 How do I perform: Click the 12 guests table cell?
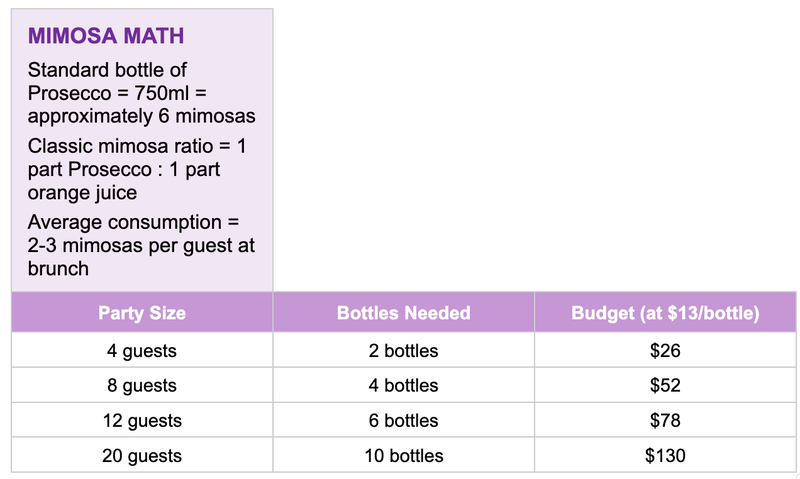[x=142, y=421]
